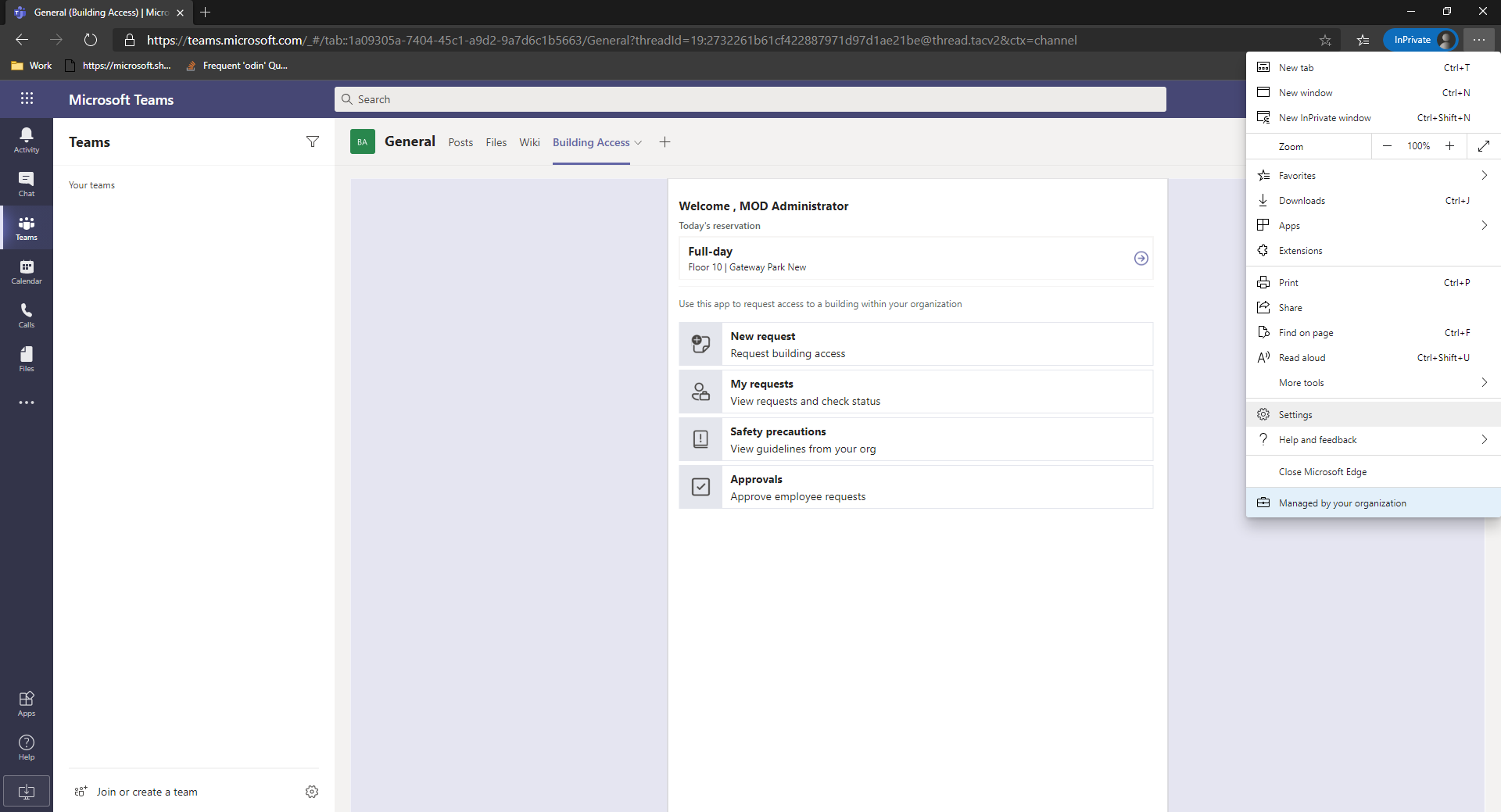Focus the Teams Search box
Screen dimensions: 1501x812
(750, 99)
